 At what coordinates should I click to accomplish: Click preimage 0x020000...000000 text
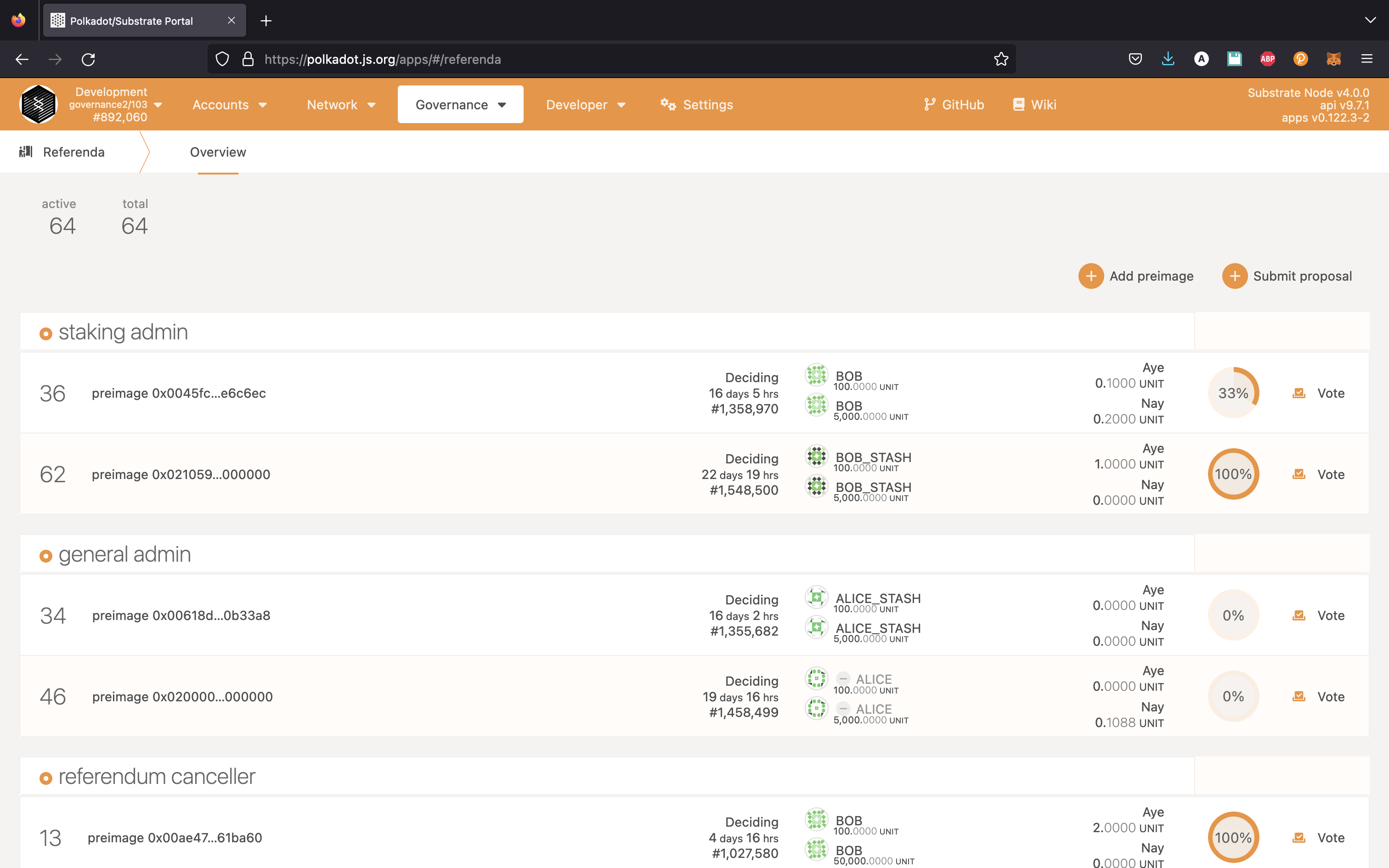point(182,696)
